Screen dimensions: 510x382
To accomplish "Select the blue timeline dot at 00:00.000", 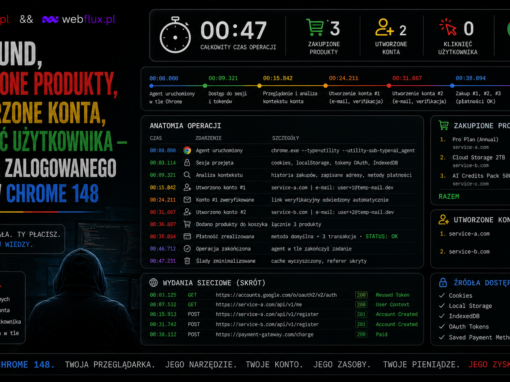I will (152, 86).
